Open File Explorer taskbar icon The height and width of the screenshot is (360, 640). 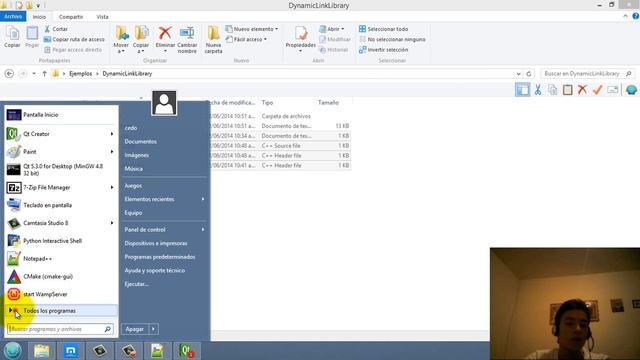[x=41, y=351]
